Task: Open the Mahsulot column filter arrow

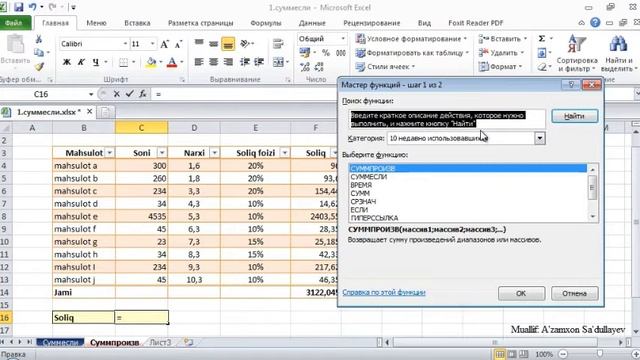Action: pyautogui.click(x=109, y=153)
